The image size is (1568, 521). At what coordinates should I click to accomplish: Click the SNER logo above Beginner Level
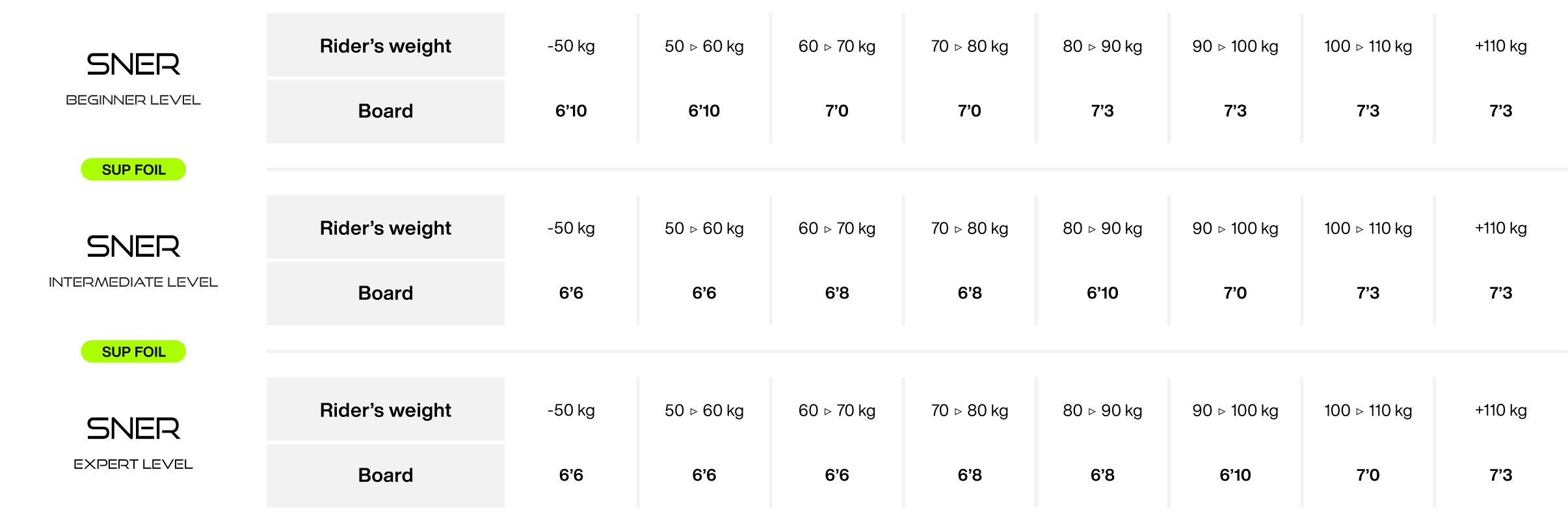click(x=133, y=64)
